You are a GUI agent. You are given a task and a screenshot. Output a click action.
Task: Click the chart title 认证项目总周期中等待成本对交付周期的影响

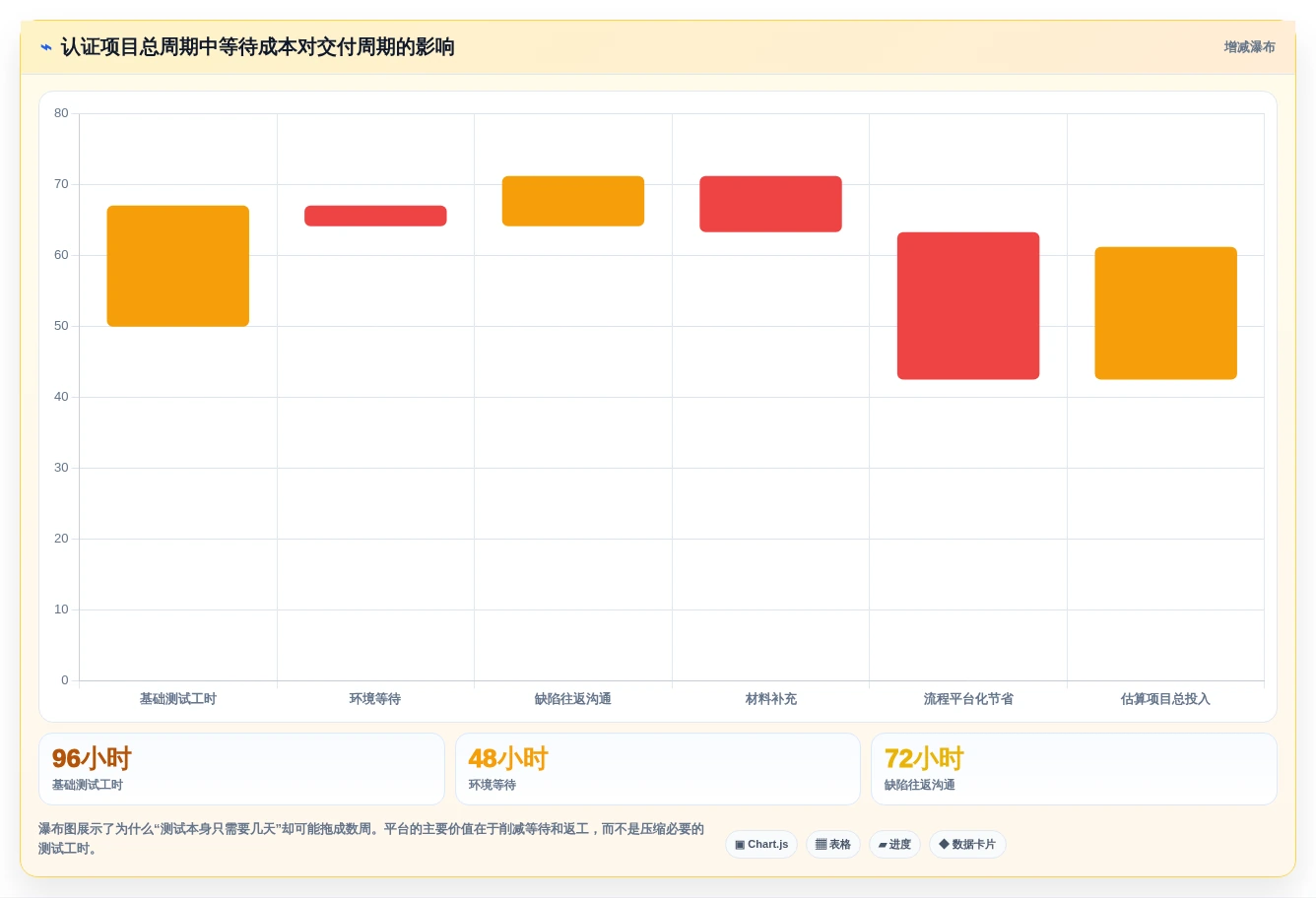257,47
